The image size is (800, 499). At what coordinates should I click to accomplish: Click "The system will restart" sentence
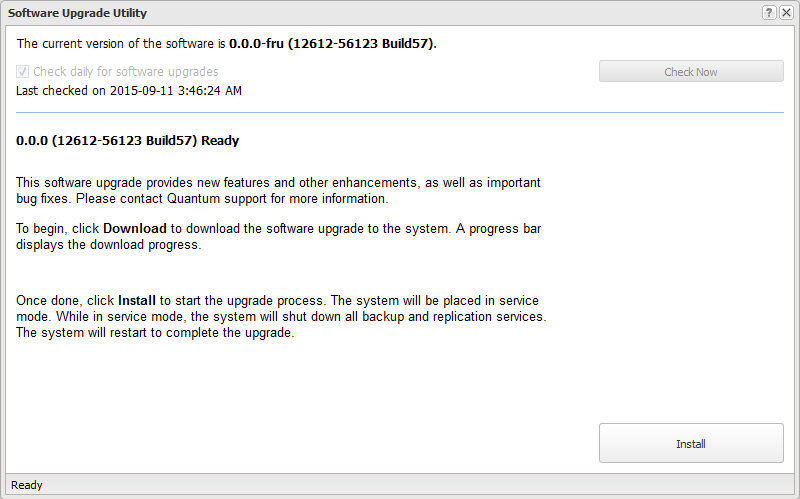(155, 333)
